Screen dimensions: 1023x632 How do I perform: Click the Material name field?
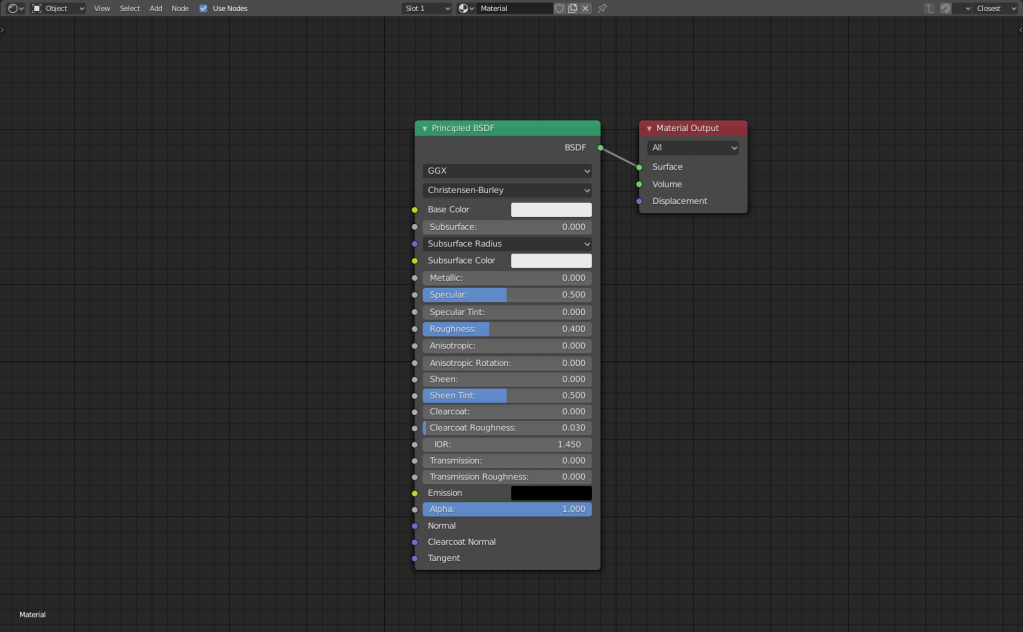(x=513, y=8)
